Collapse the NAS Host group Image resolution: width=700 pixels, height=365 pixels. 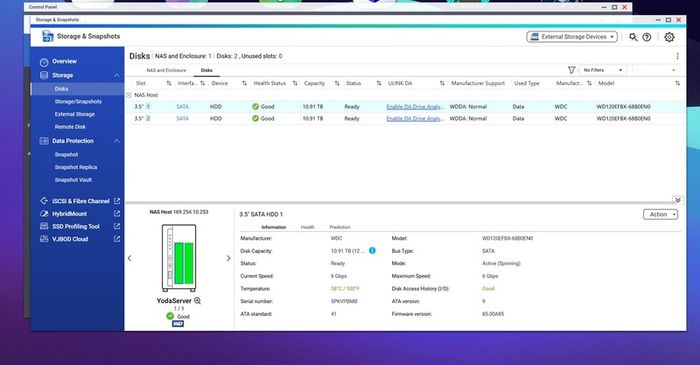pyautogui.click(x=129, y=95)
